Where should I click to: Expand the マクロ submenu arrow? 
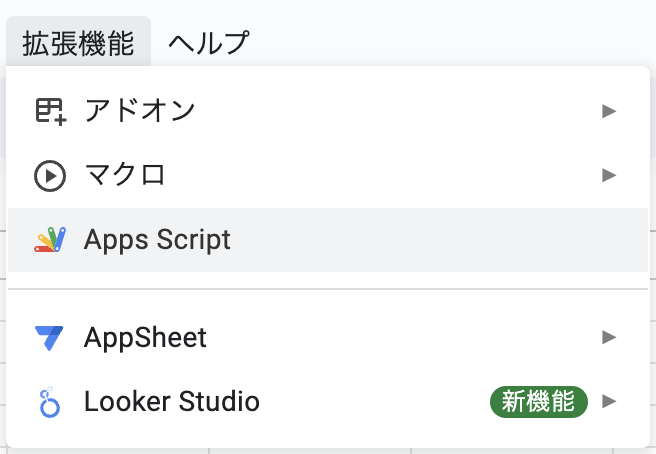(x=609, y=175)
